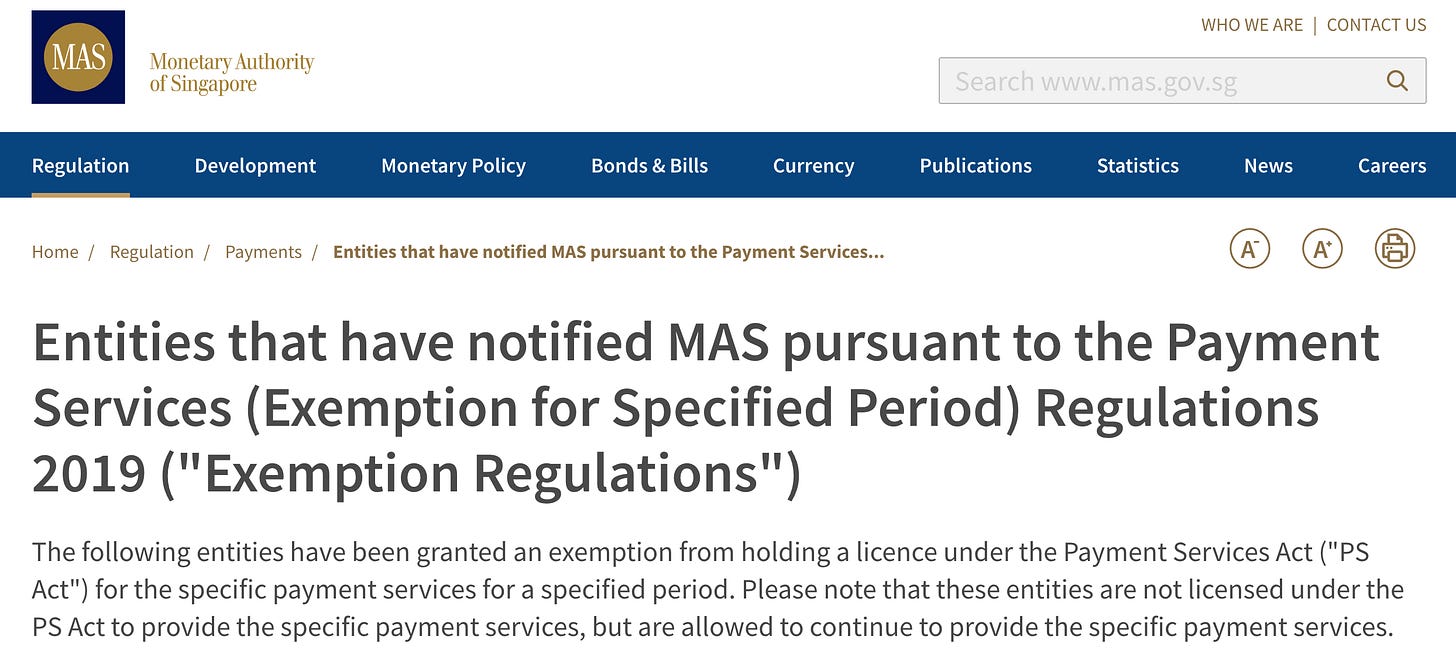Open the Development menu
Image resolution: width=1456 pixels, height=668 pixels.
[x=255, y=166]
